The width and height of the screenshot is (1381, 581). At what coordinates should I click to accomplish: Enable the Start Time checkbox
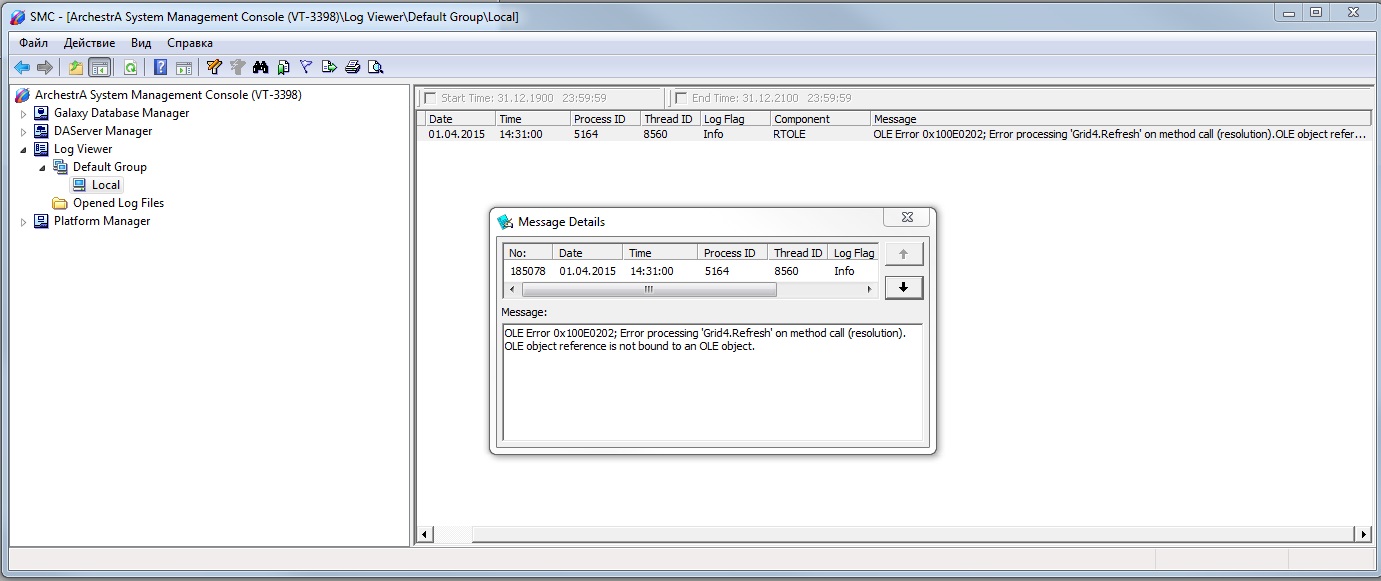(x=430, y=98)
